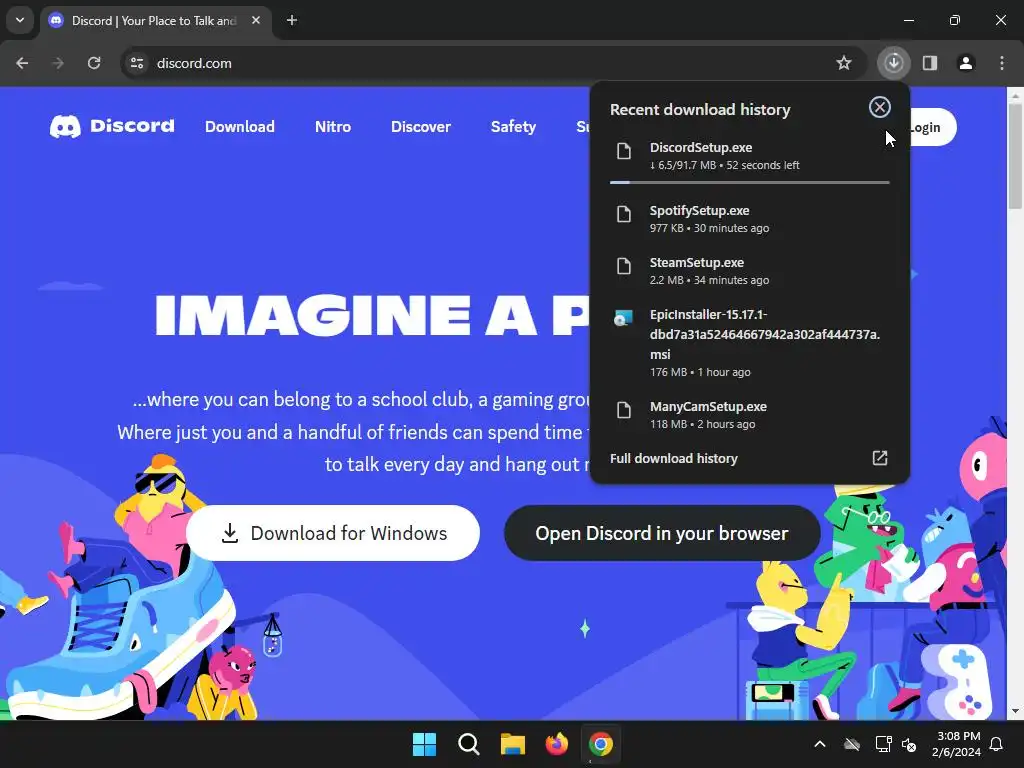Click the SteamSetup.exe file icon
The image size is (1024, 768).
(624, 266)
